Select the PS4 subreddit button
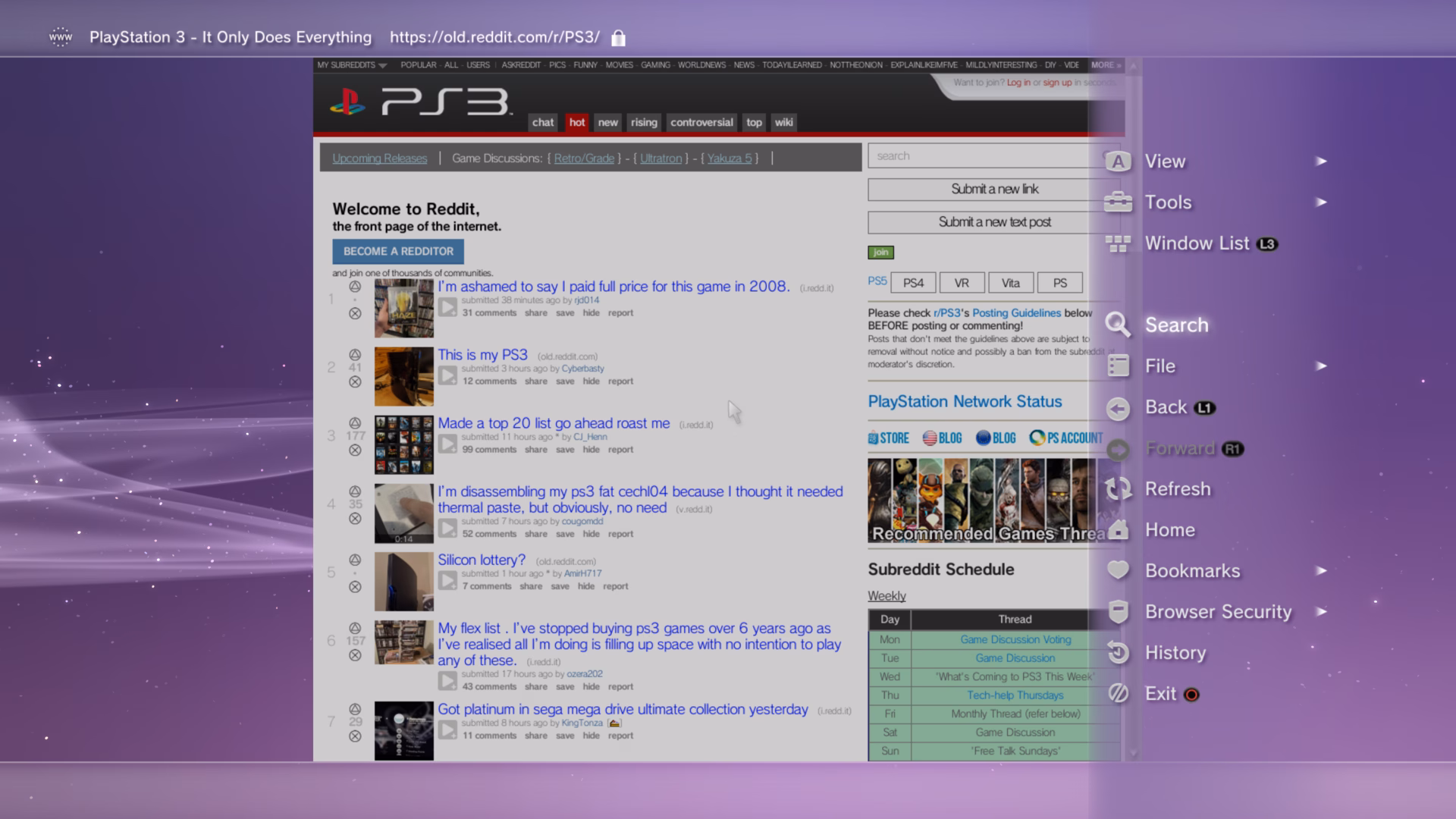Image resolution: width=1456 pixels, height=819 pixels. (x=913, y=283)
